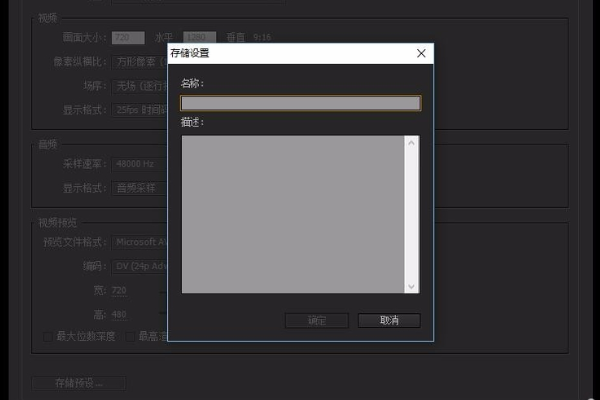Screen dimensions: 600x400
Task: Open the 场序 field order dropdown
Action: (140, 86)
